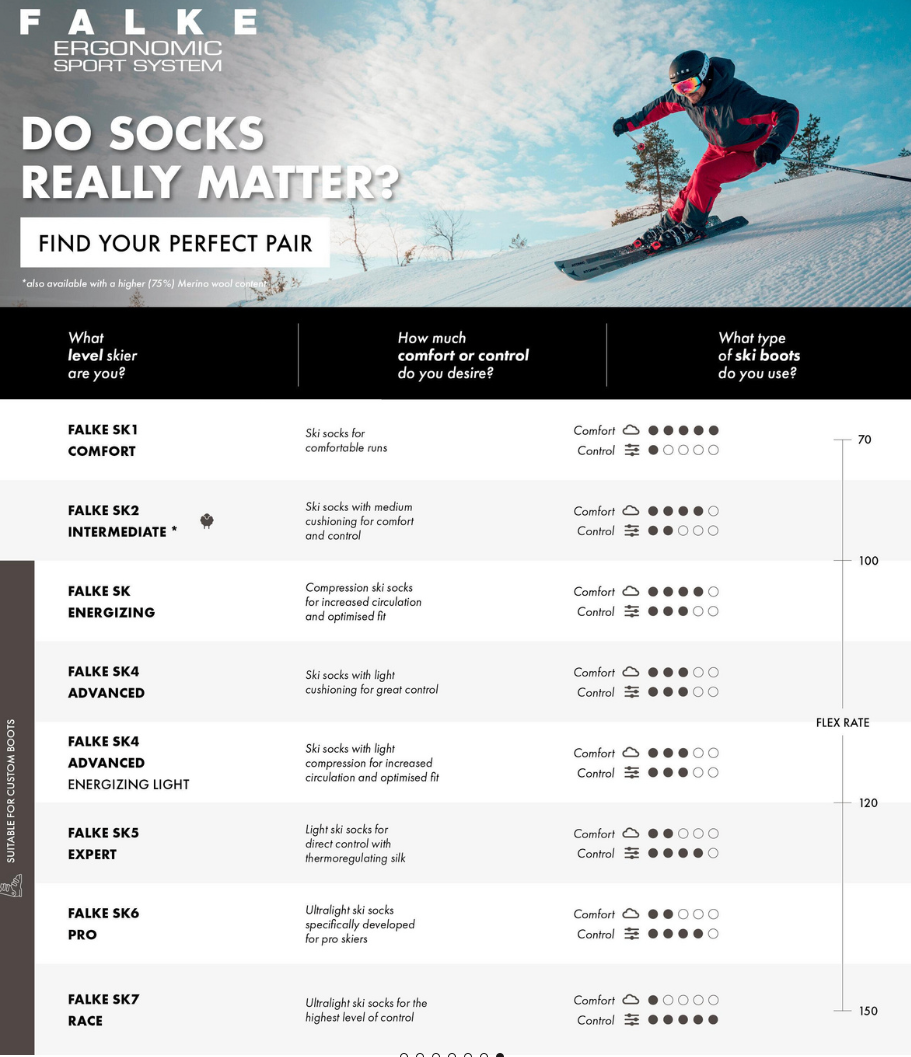
Task: Click the Control sliders icon in SK1 Comfort row
Action: 632,451
